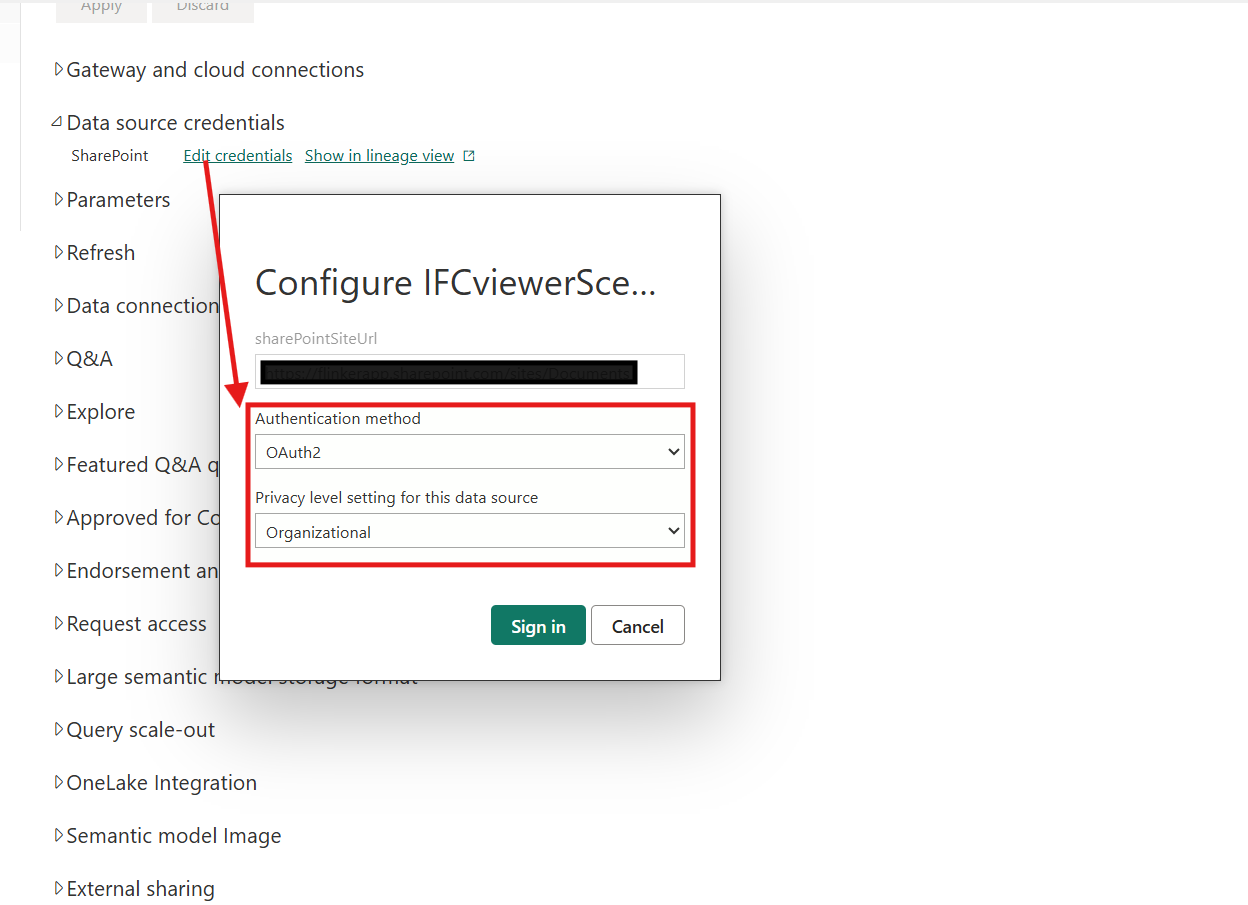Expand Gateway and cloud connections section
This screenshot has width=1248, height=905.
click(x=210, y=70)
